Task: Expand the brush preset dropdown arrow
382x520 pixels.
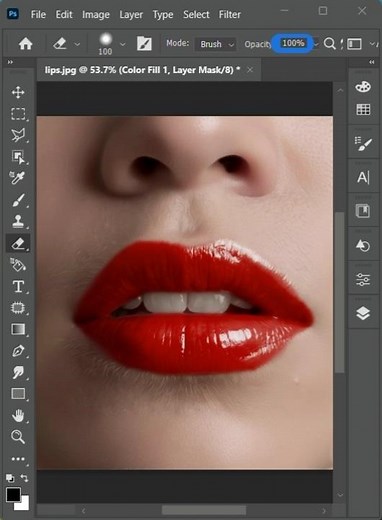Action: tap(122, 44)
